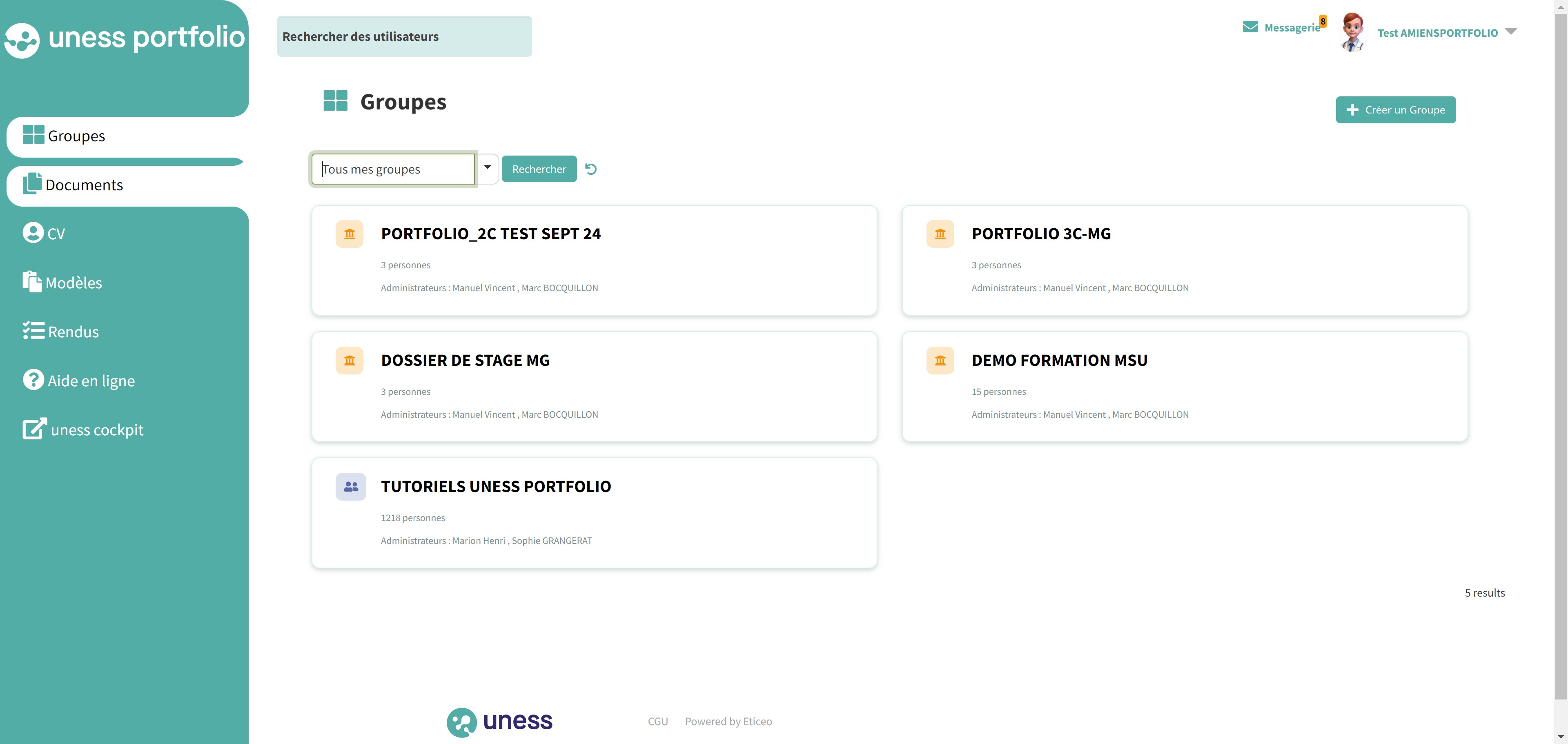Viewport: 1568px width, 744px height.
Task: Open the Documents sidebar section
Action: [84, 185]
